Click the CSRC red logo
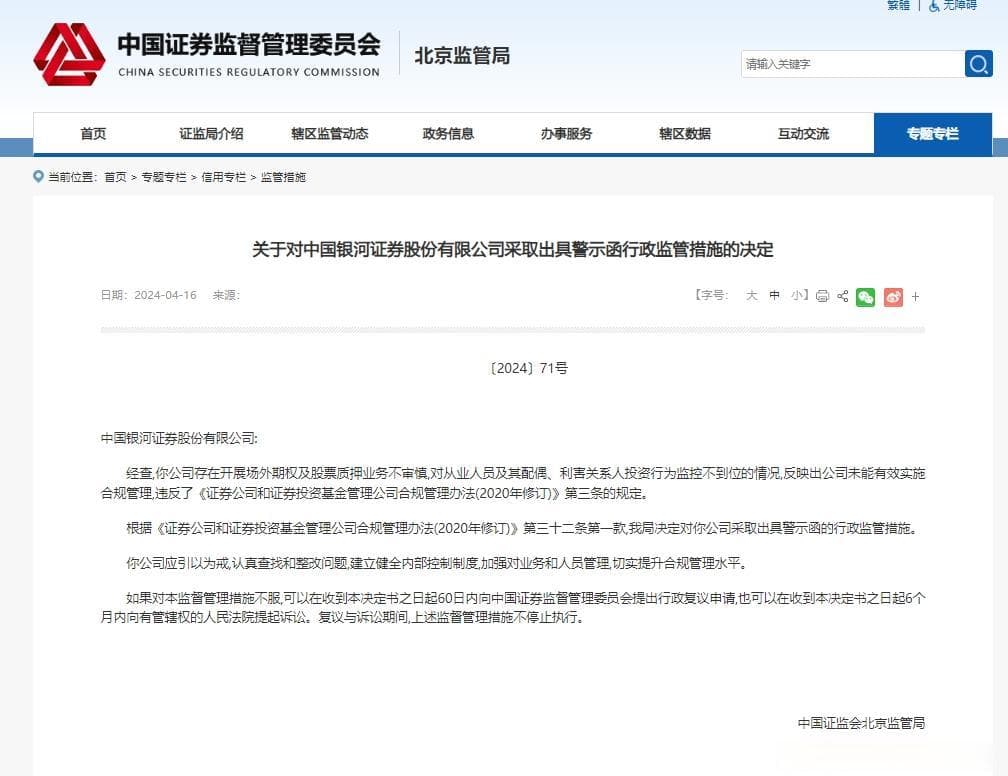Image resolution: width=1008 pixels, height=776 pixels. click(x=69, y=54)
